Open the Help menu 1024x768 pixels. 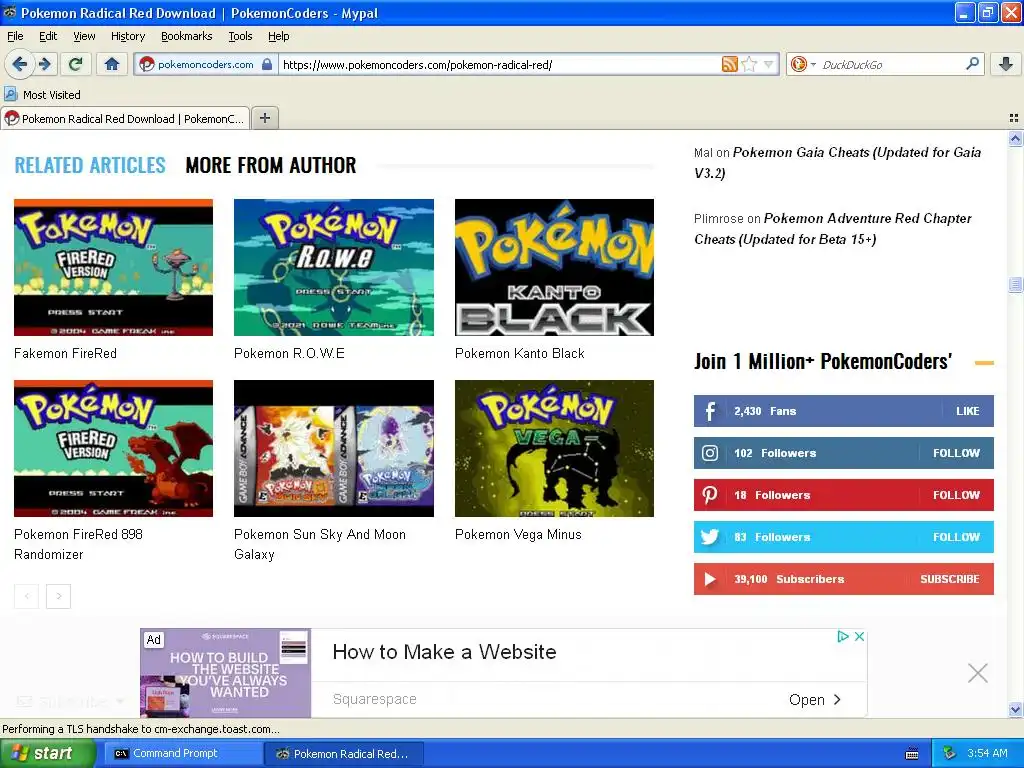(278, 36)
